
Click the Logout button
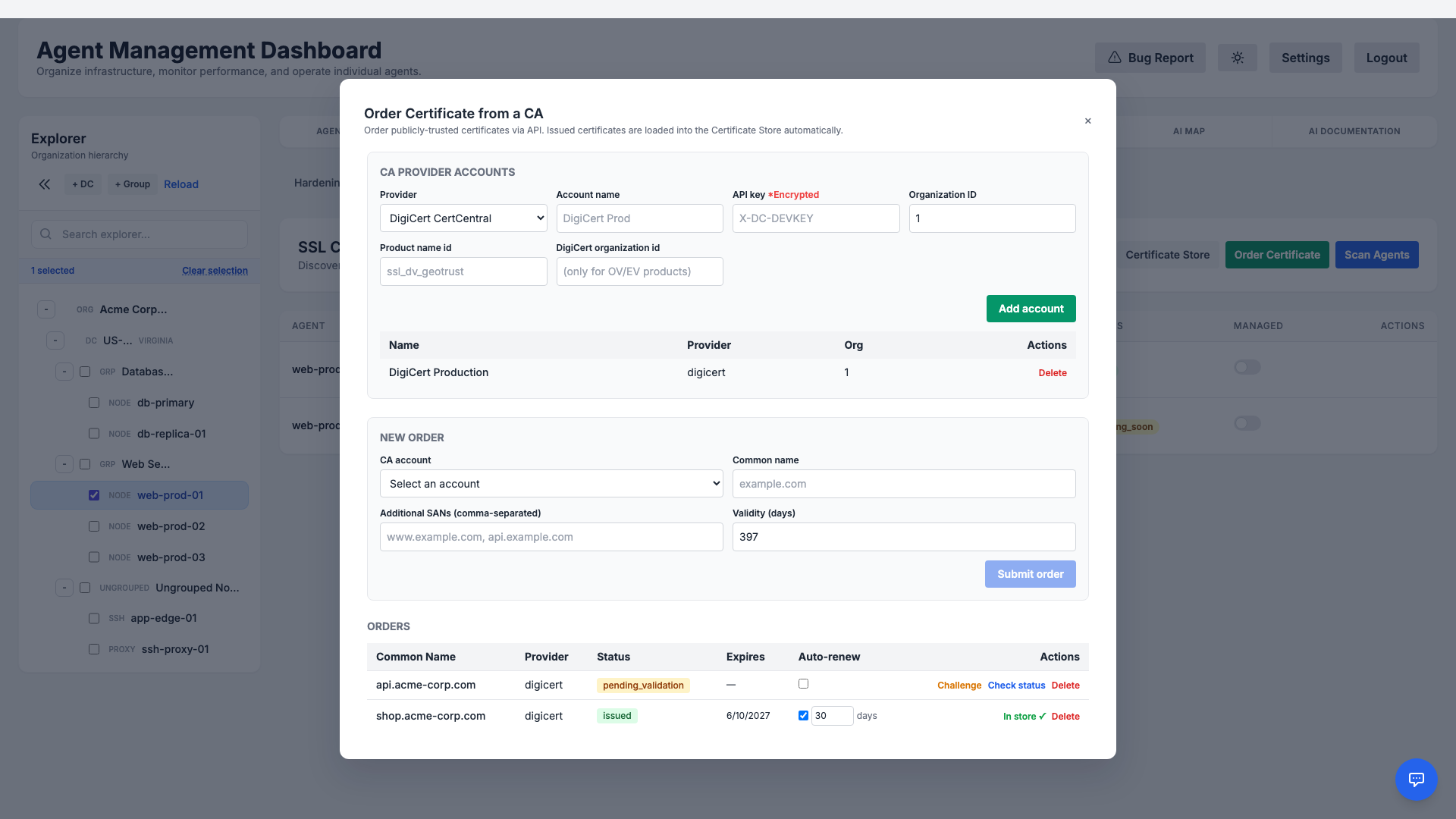point(1386,58)
